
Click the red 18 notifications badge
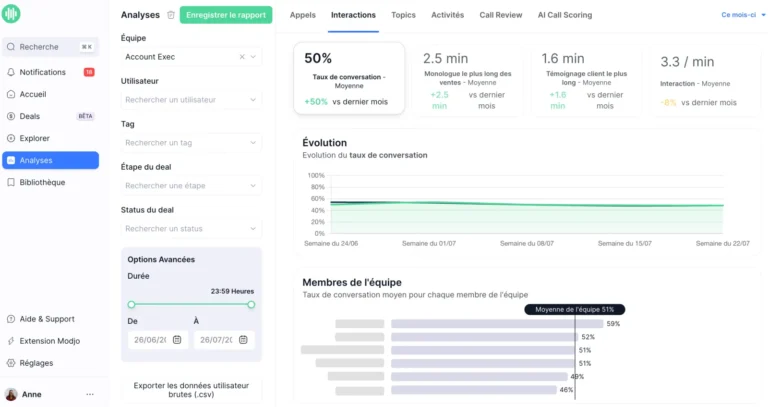pos(89,72)
